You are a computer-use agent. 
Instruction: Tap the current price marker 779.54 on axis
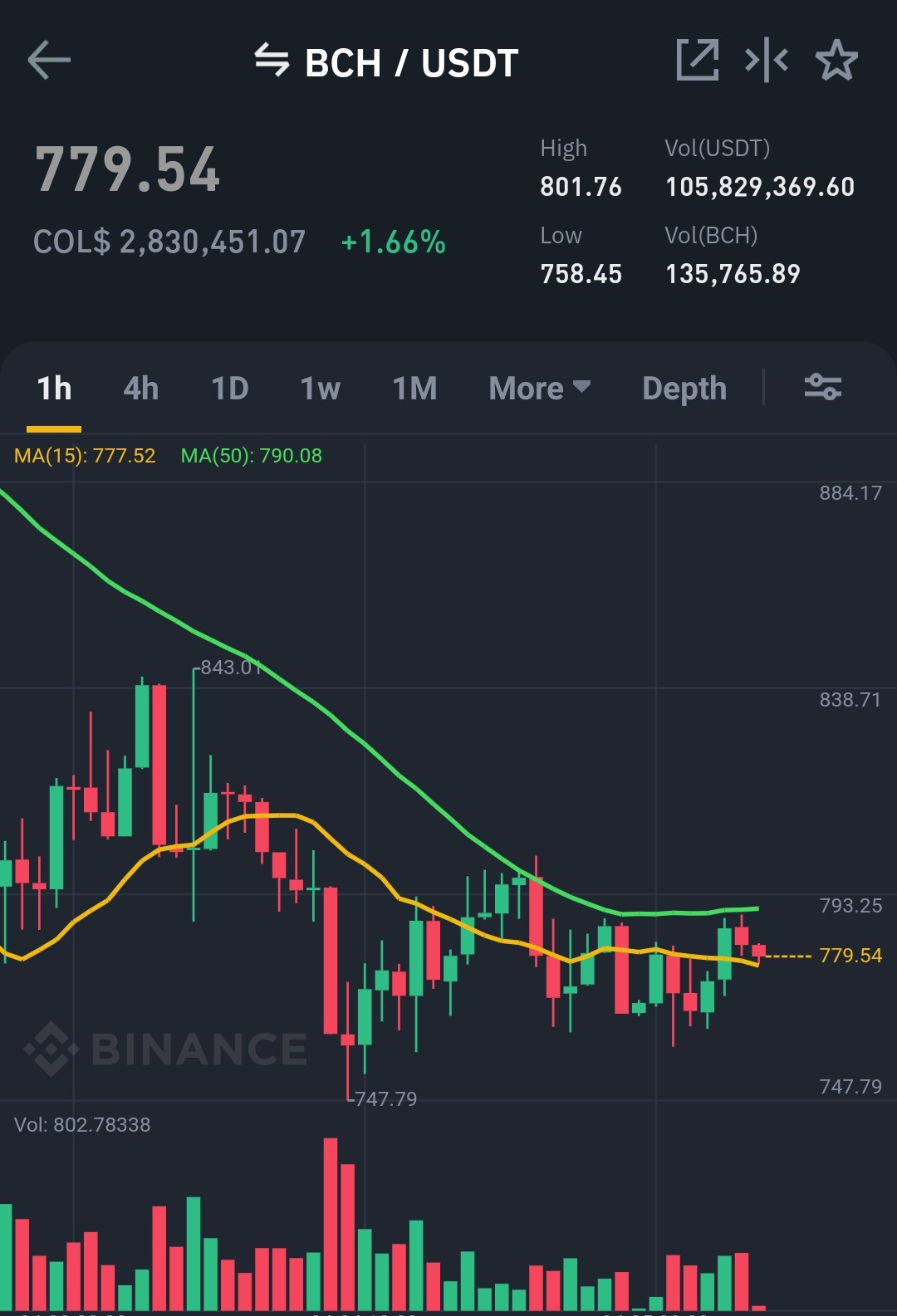pyautogui.click(x=850, y=956)
